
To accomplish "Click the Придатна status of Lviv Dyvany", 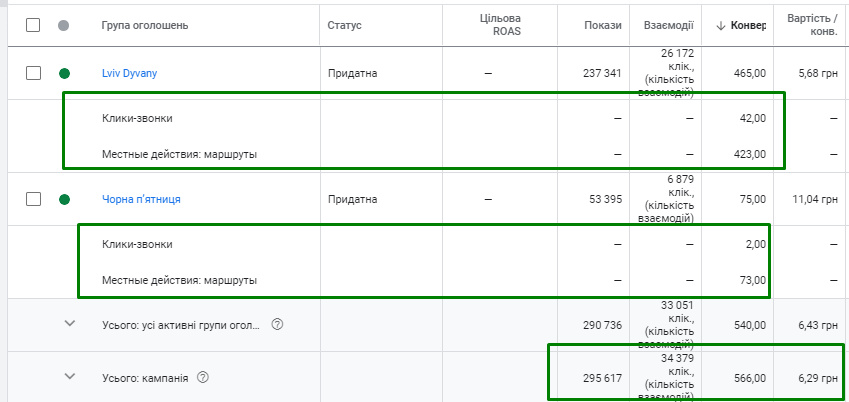I will coord(352,73).
